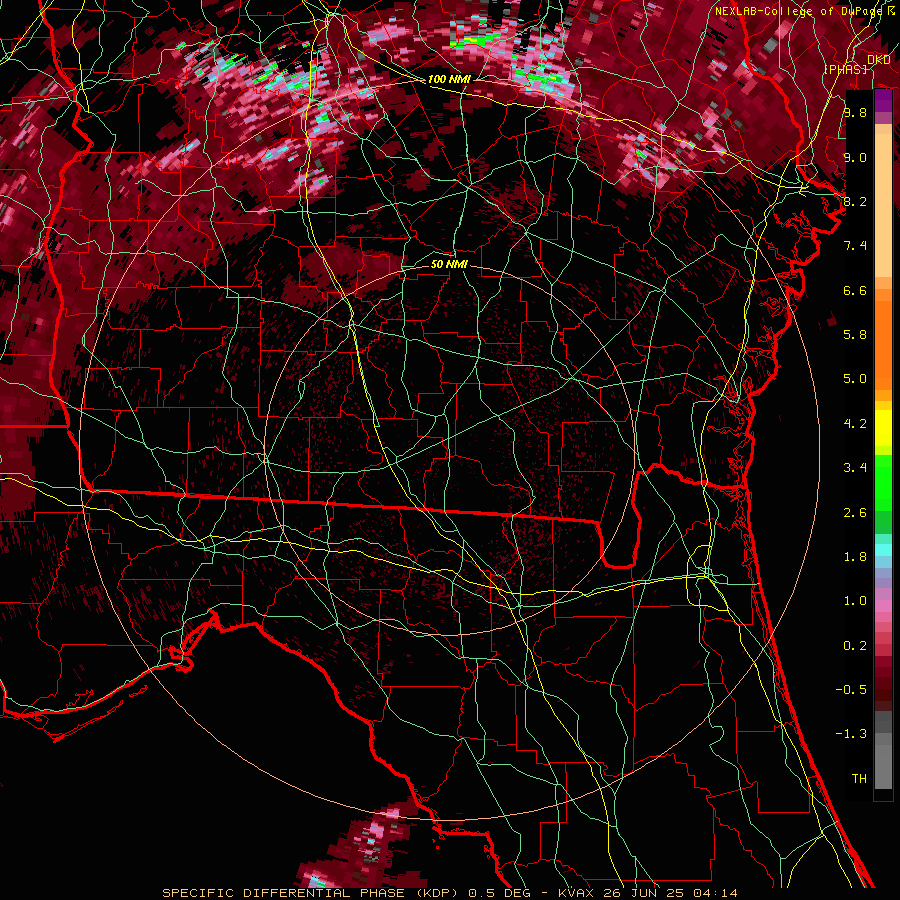Click the '04:14' timestamp in caption

coord(718,893)
